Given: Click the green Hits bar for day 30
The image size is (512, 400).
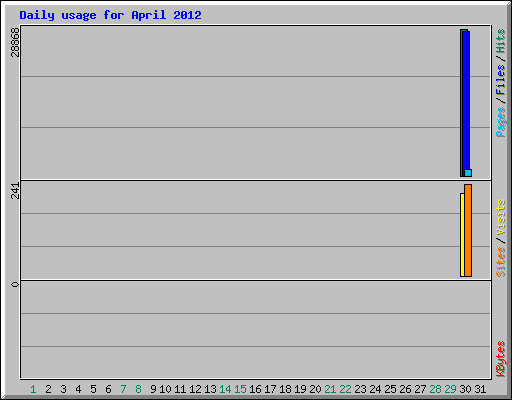Looking at the screenshot, I should 462,103.
